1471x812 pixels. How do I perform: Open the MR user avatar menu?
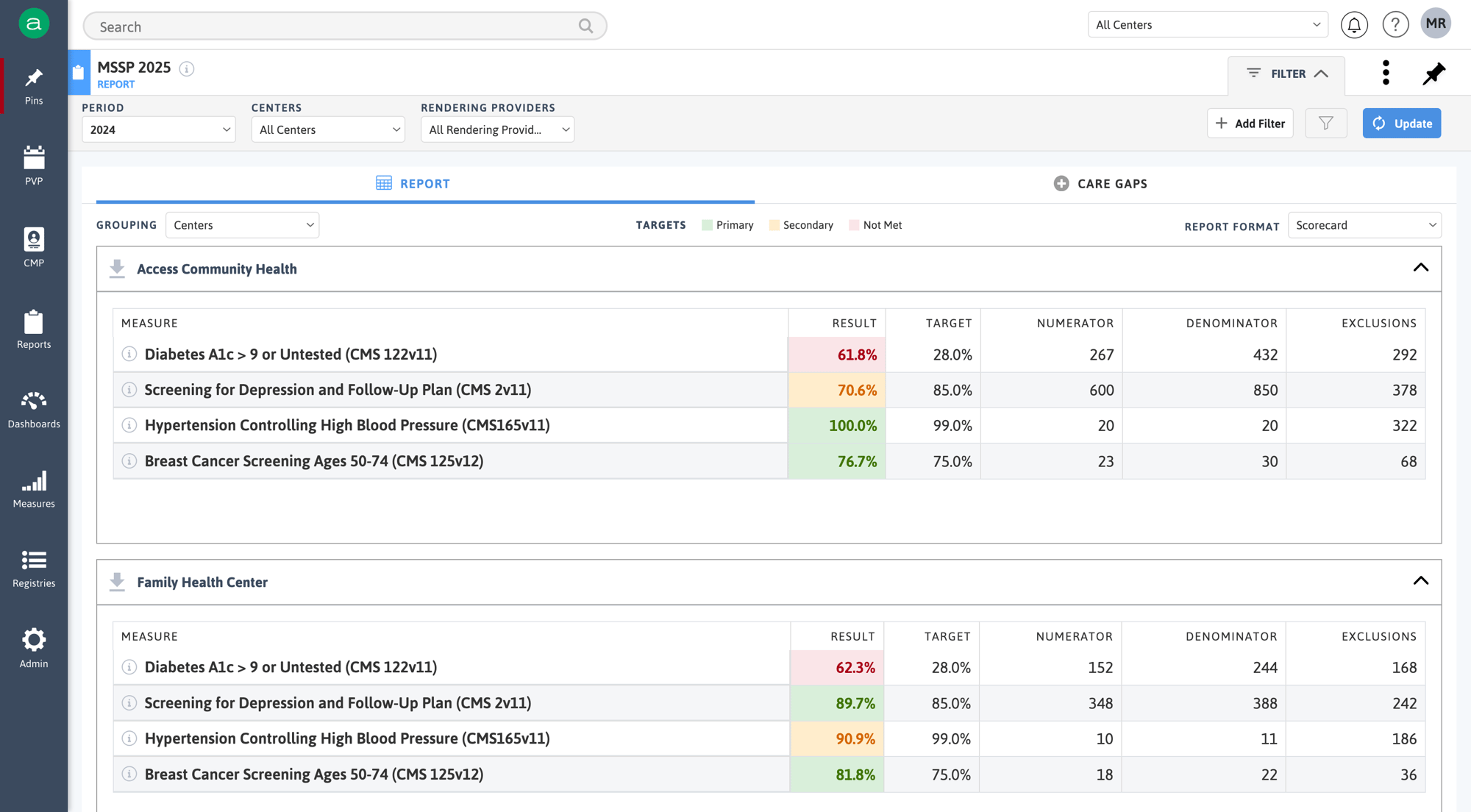pyautogui.click(x=1436, y=24)
